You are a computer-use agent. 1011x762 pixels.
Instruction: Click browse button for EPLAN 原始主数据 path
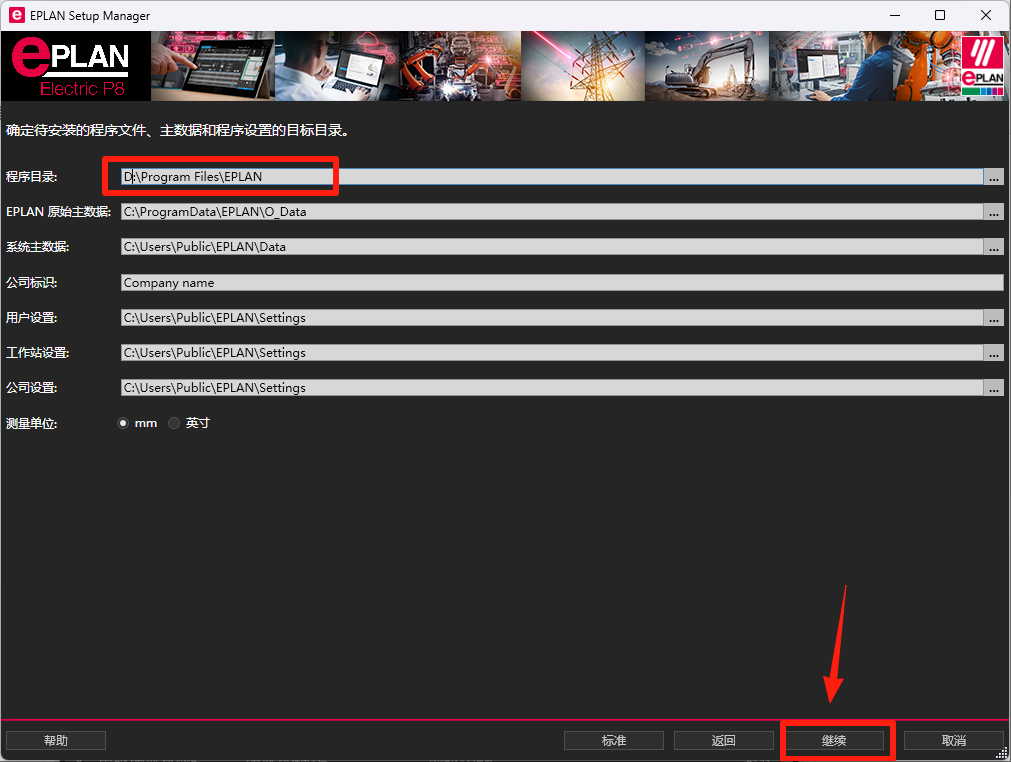pyautogui.click(x=993, y=212)
